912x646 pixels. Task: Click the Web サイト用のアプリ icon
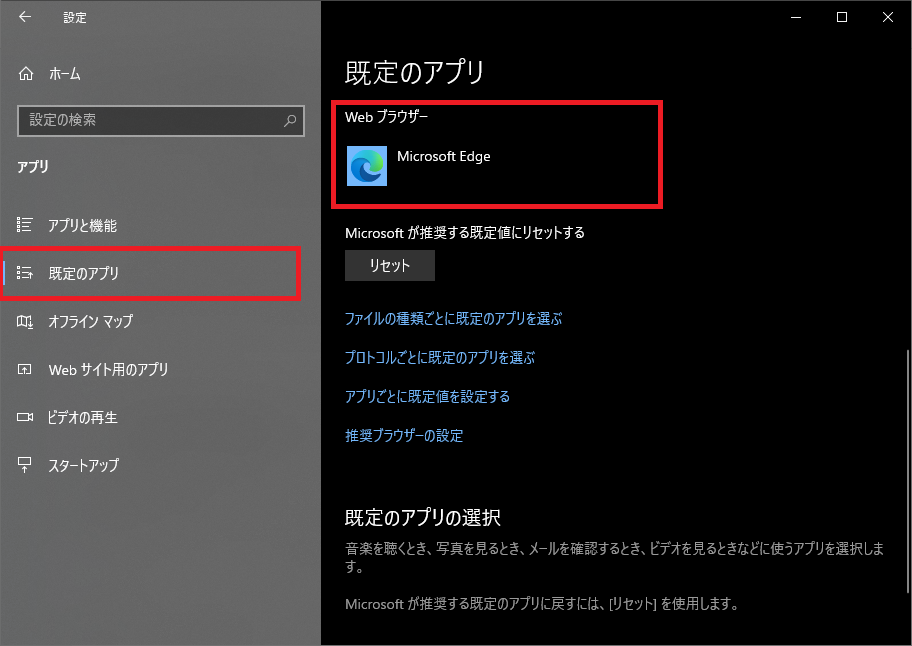click(24, 369)
